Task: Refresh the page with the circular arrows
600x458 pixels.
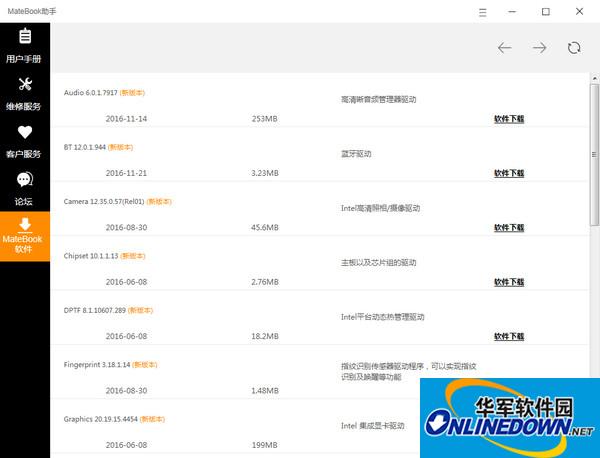Action: coord(574,48)
